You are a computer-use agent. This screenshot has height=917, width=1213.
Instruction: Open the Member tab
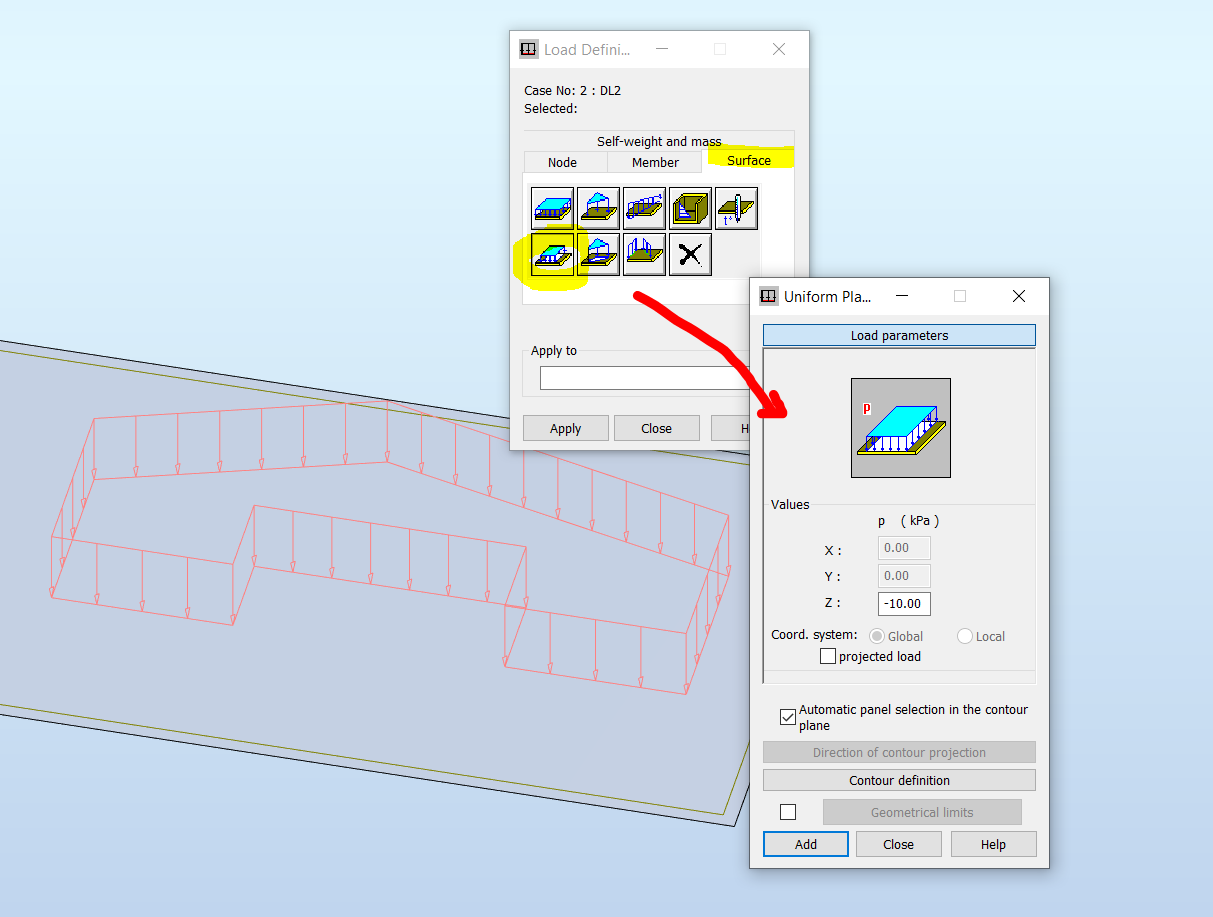coord(655,162)
